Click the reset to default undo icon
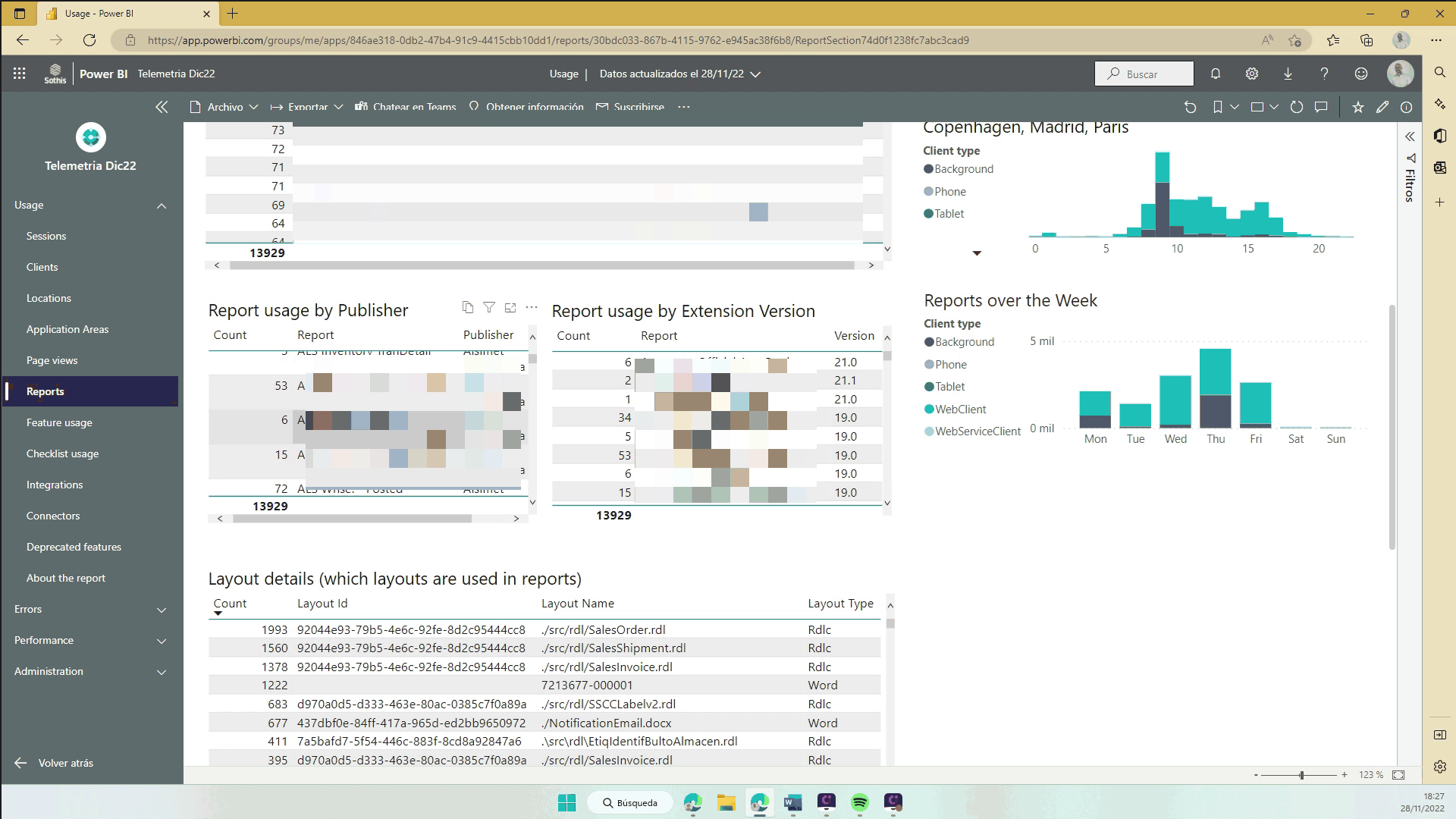This screenshot has width=1456, height=819. point(1190,107)
